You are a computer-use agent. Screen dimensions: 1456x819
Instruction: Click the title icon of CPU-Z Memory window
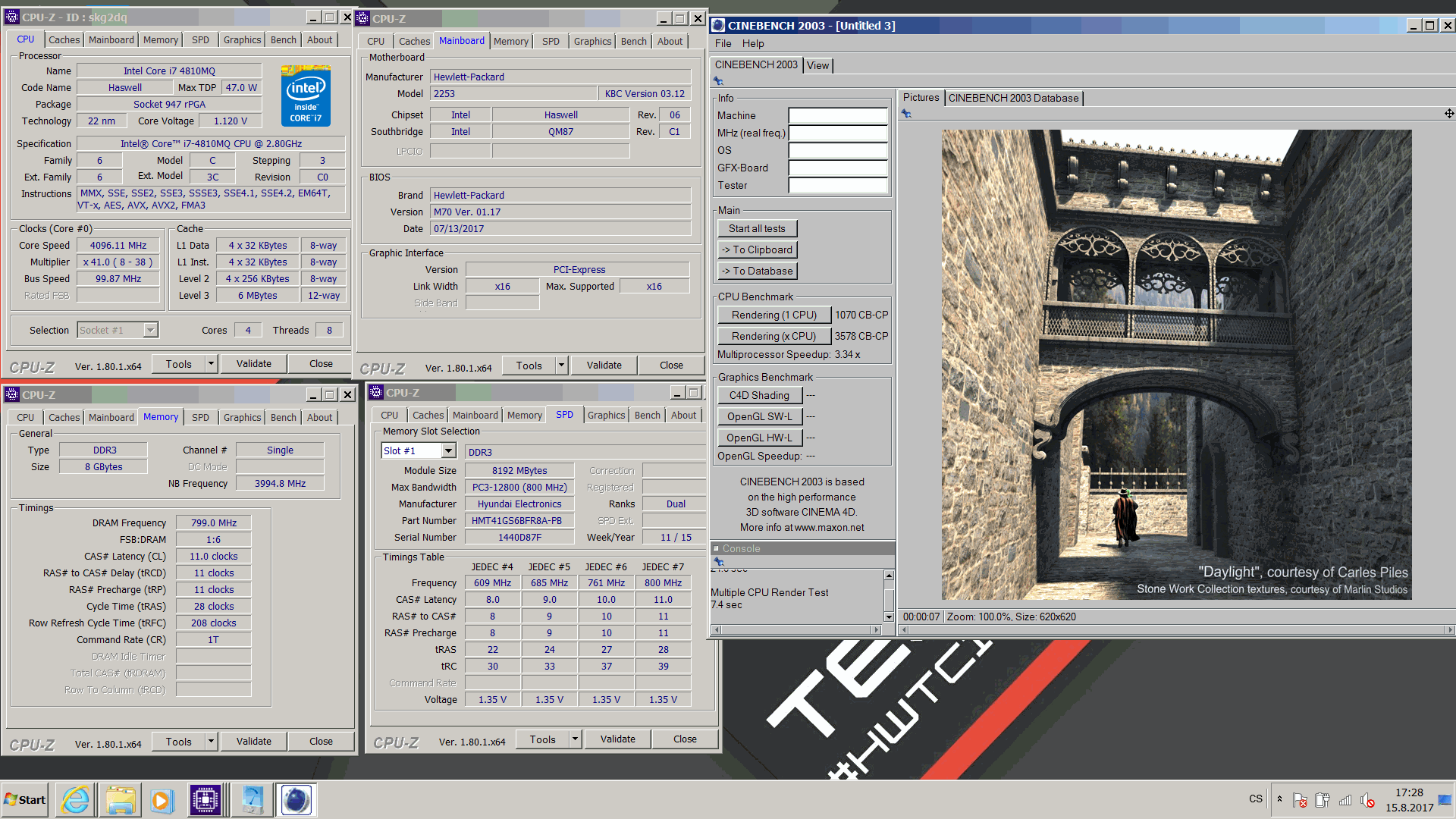pyautogui.click(x=11, y=394)
